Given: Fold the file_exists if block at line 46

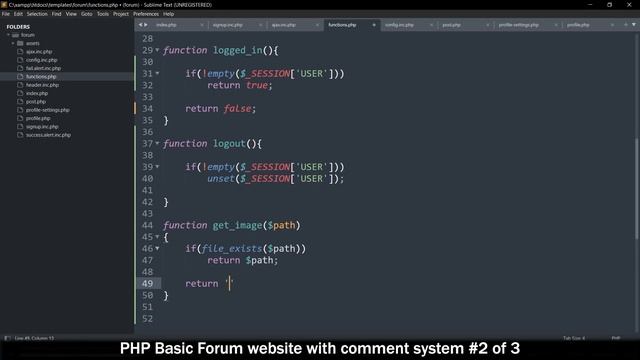Looking at the screenshot, I should click(158, 248).
